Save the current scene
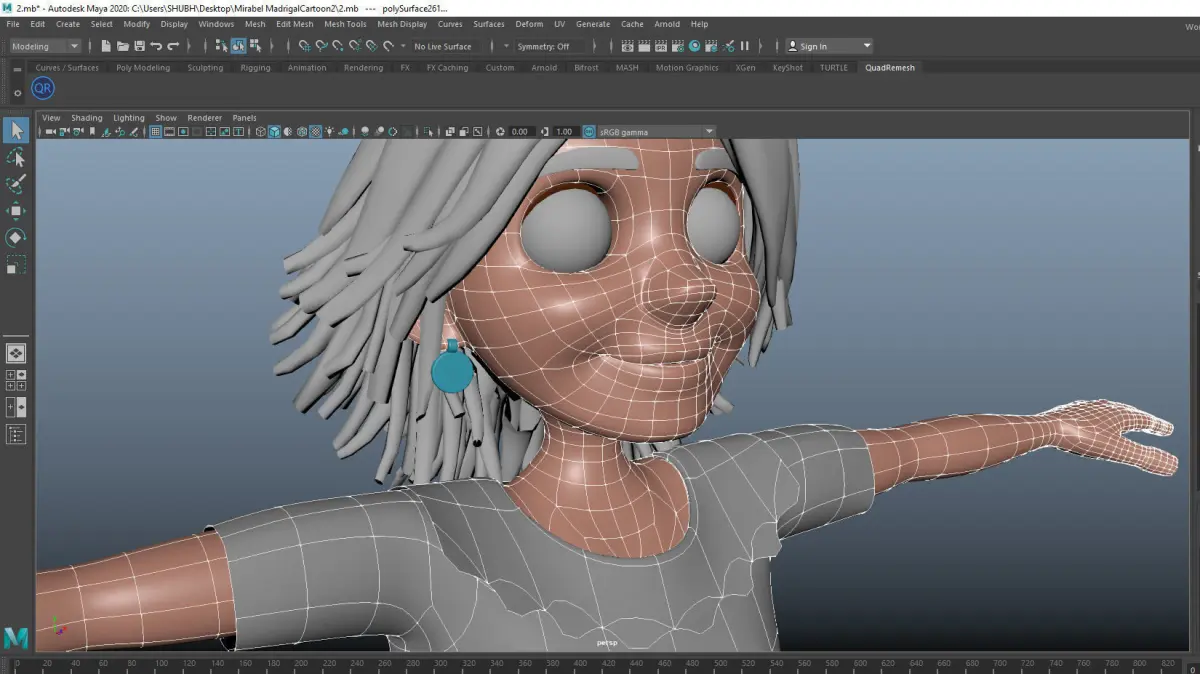Screen dimensions: 1200x674 tap(139, 46)
